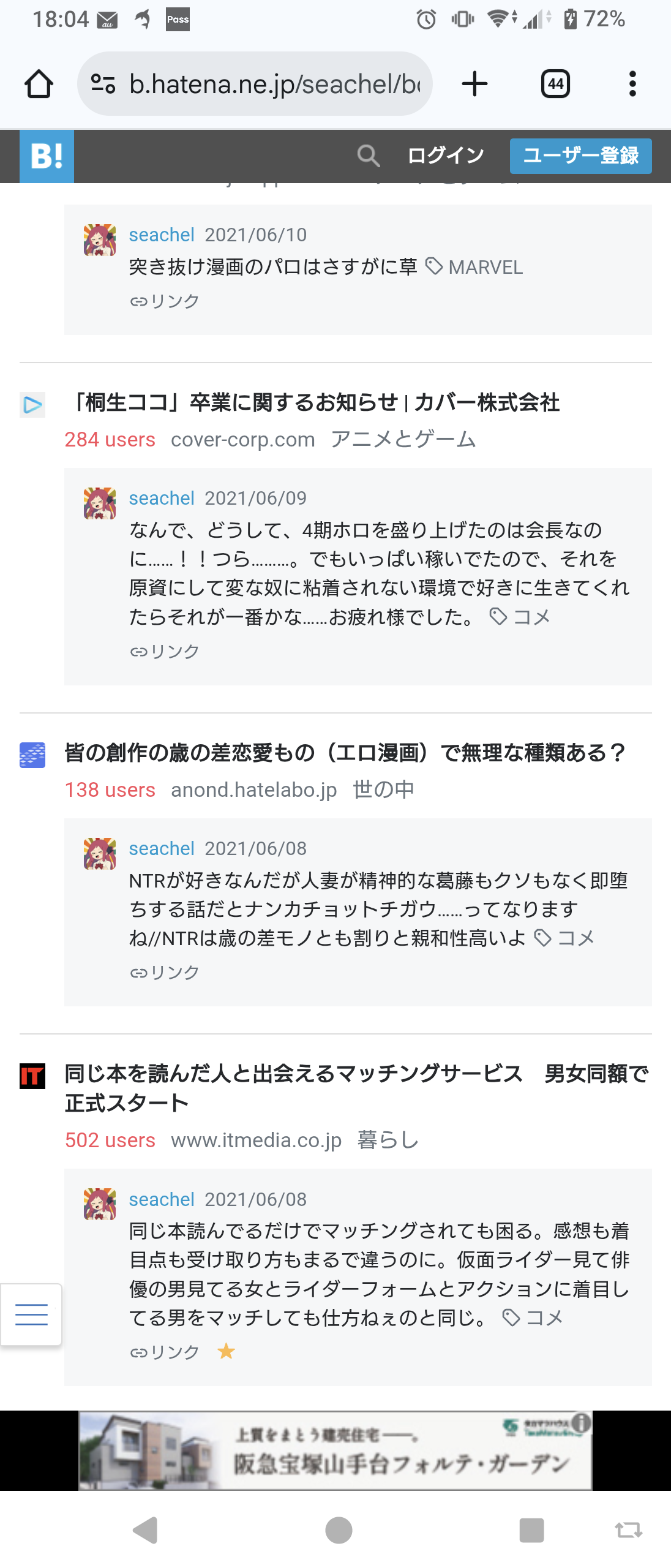Open the Hatena search magnifier
Screen dimensions: 671x1568
coord(369,156)
